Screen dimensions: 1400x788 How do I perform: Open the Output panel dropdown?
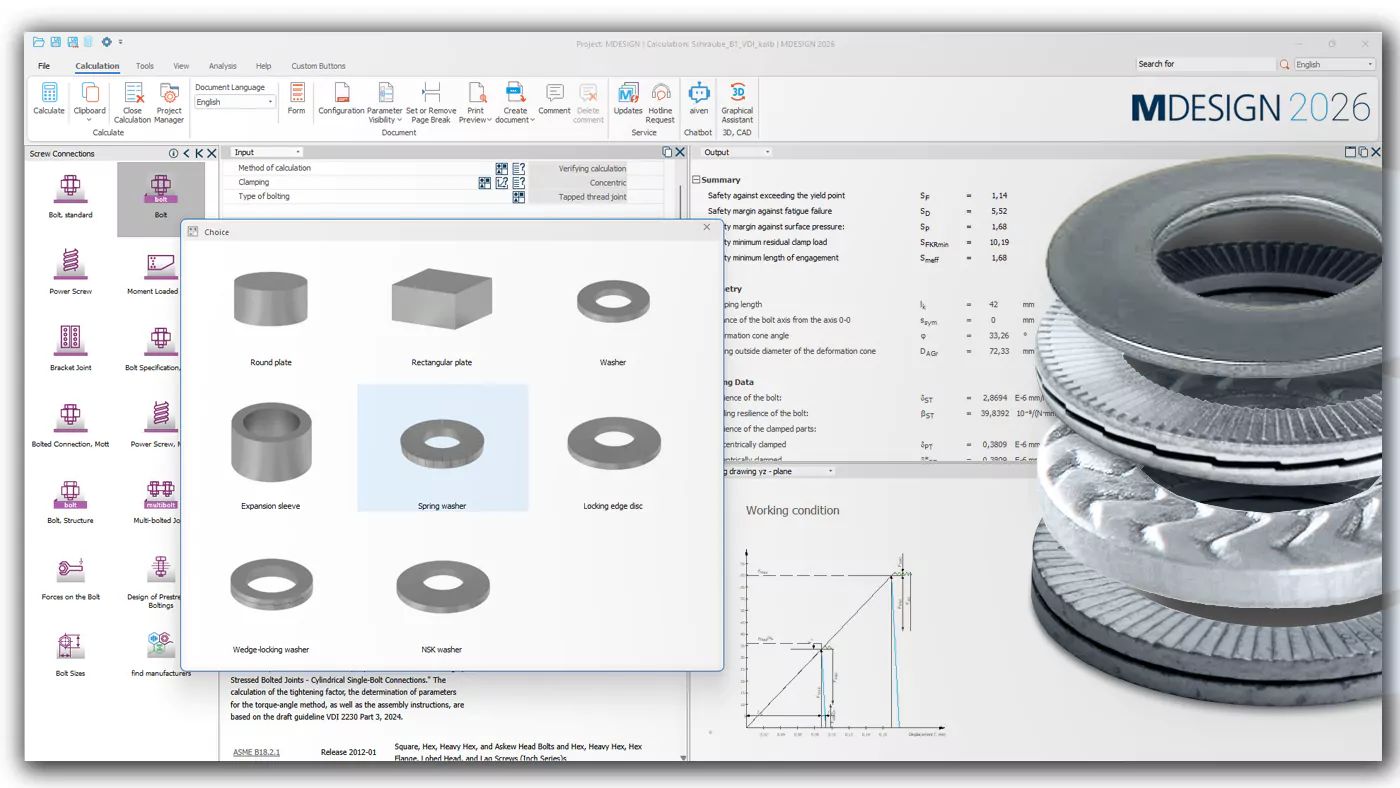coord(737,153)
